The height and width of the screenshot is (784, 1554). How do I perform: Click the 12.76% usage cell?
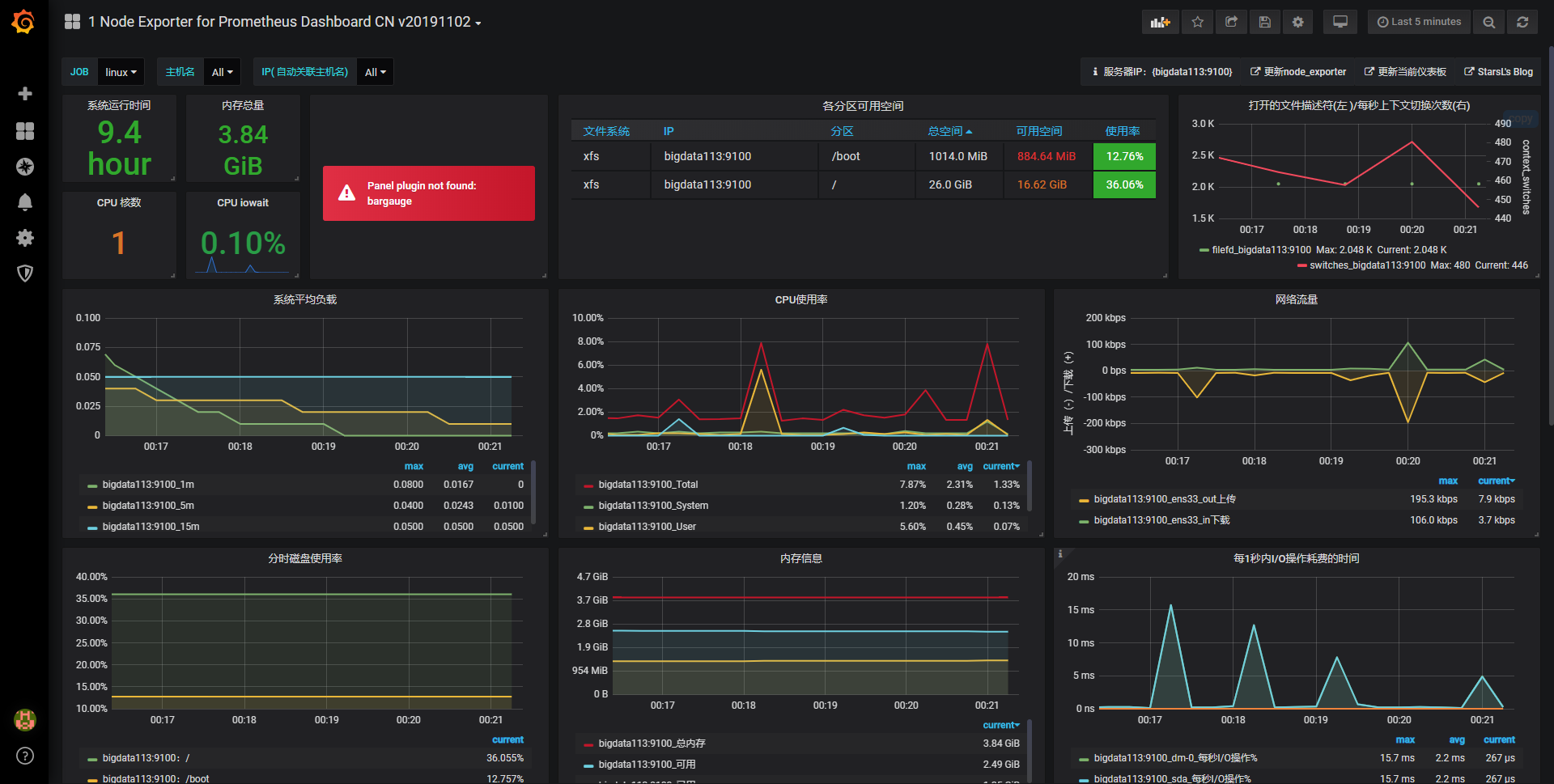coord(1124,156)
